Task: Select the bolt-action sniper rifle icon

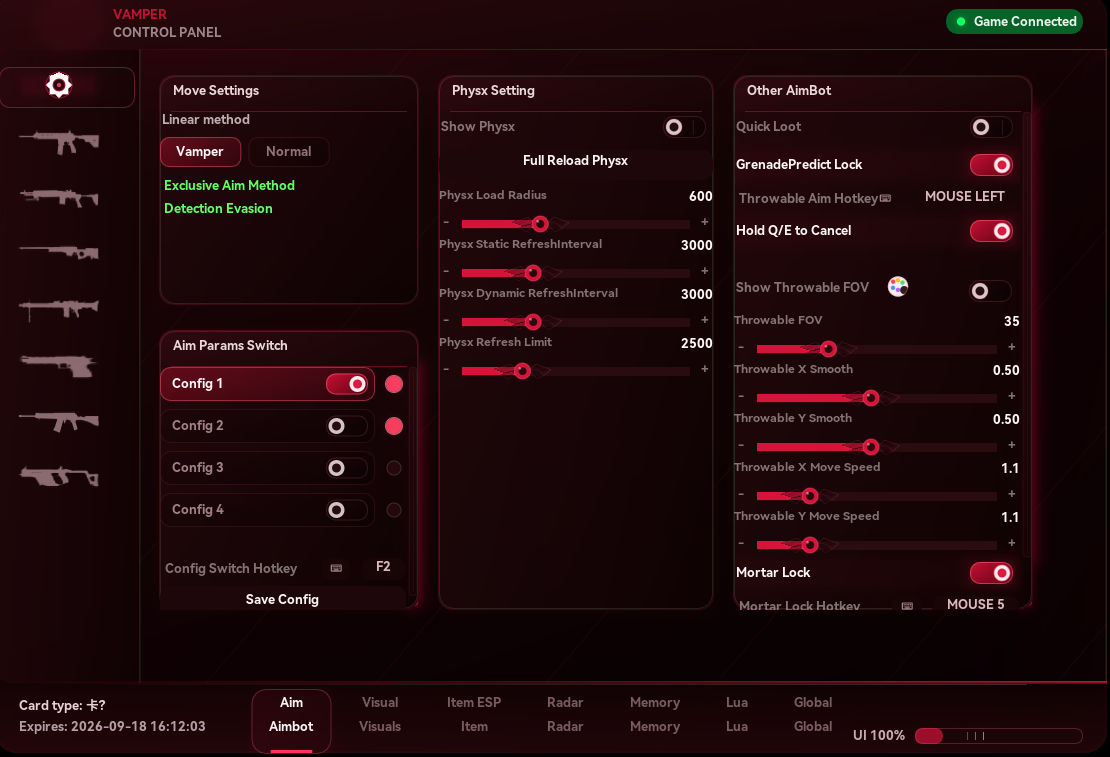Action: pos(59,252)
